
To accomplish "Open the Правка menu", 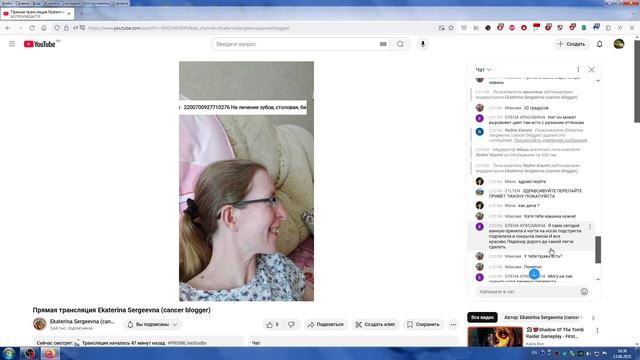I will pos(22,3).
